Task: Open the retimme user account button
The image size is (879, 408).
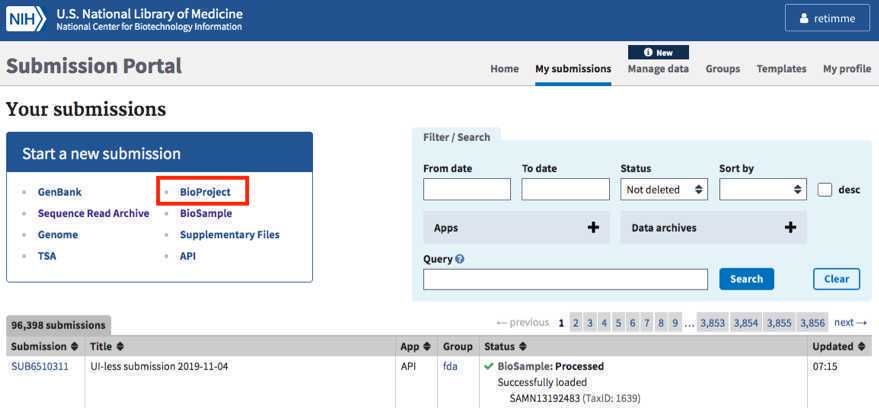Action: point(827,18)
